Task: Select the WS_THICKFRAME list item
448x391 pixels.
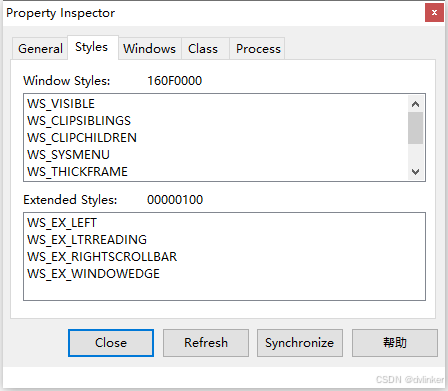Action: [77, 172]
